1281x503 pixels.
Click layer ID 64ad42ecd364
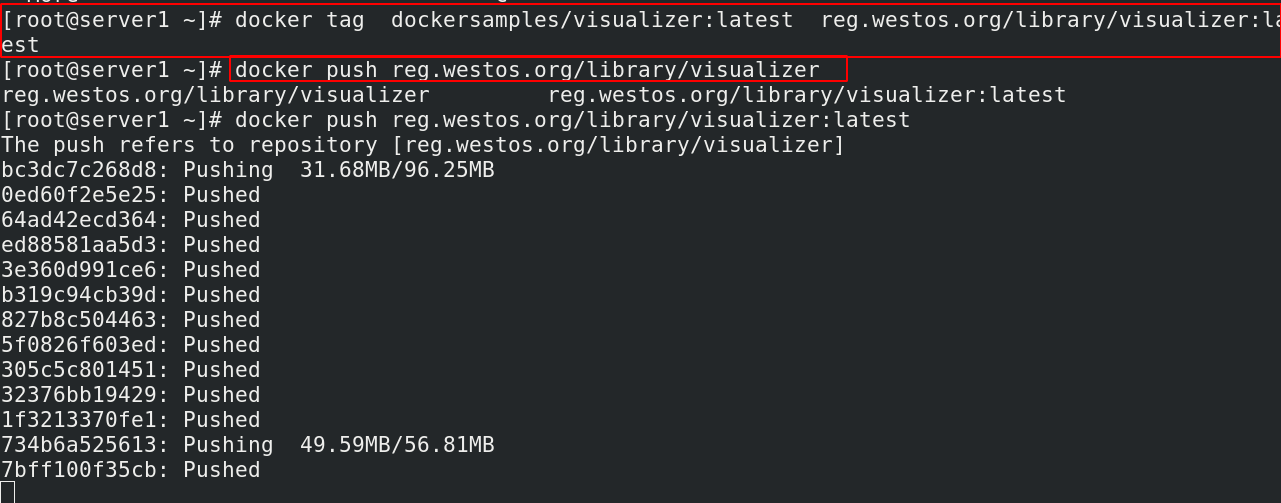[x=79, y=220]
